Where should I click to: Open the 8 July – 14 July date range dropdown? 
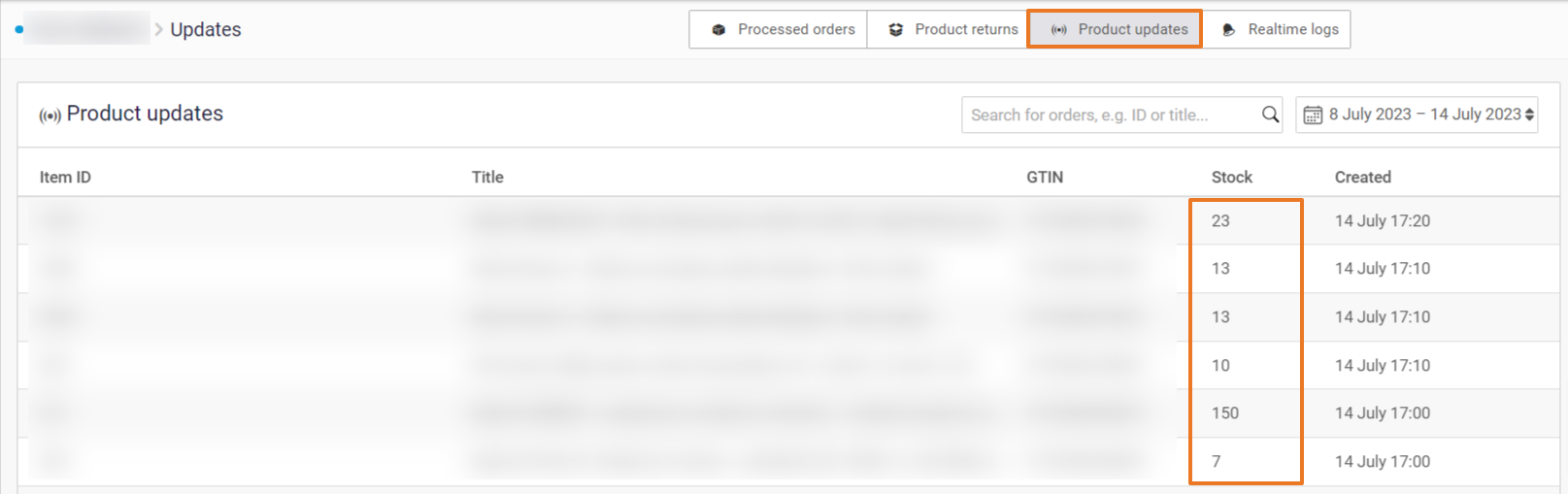(x=1423, y=115)
